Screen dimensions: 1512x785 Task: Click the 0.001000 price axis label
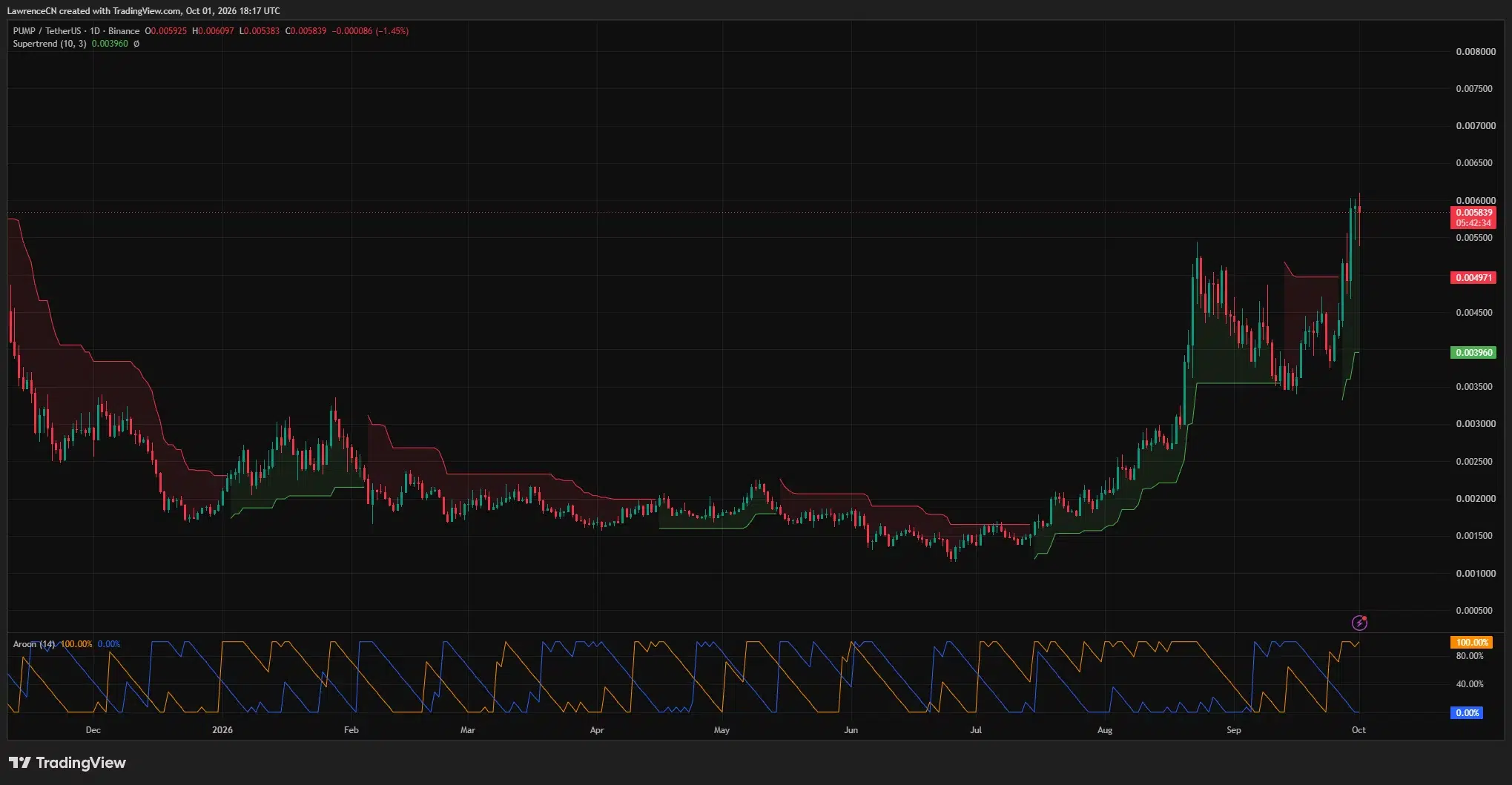1476,574
